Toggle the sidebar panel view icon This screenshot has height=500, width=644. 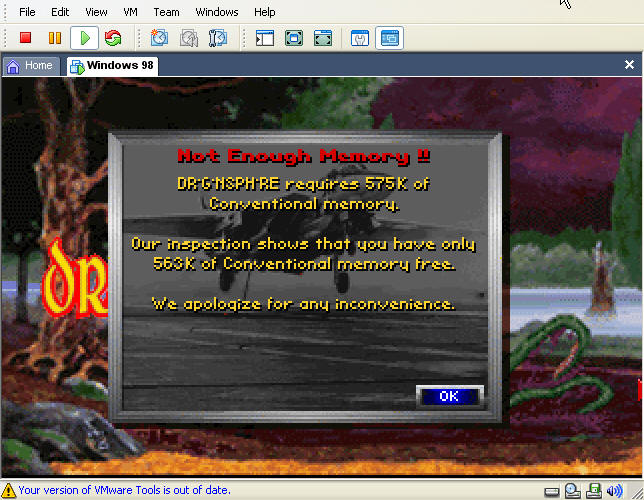pos(265,38)
